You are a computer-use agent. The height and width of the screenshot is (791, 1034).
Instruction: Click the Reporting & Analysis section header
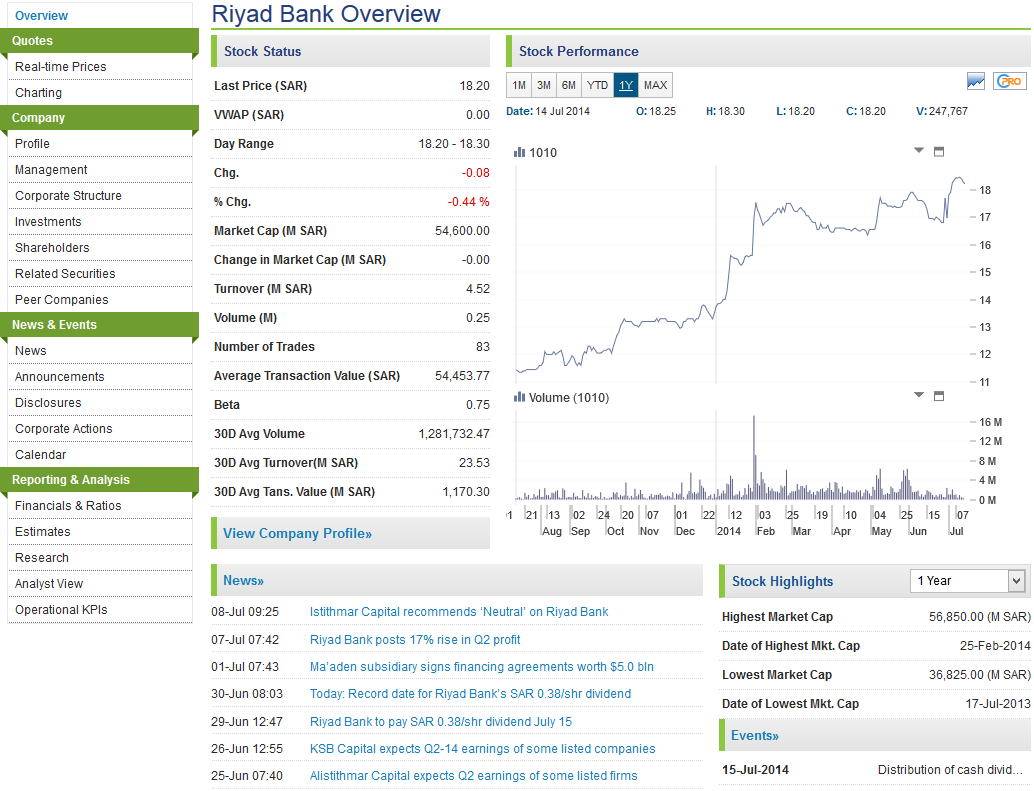pos(99,480)
